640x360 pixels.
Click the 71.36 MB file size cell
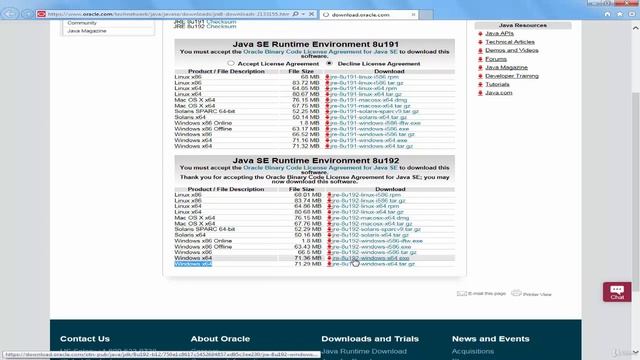[x=307, y=258]
